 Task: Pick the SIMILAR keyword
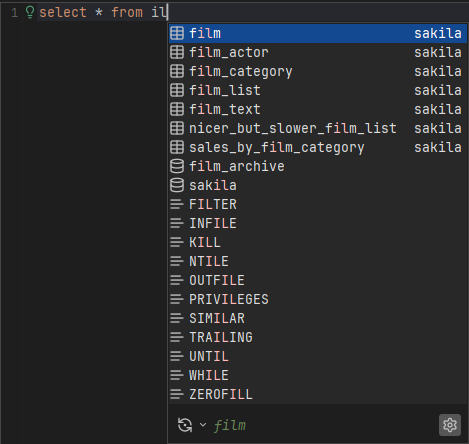318,318
